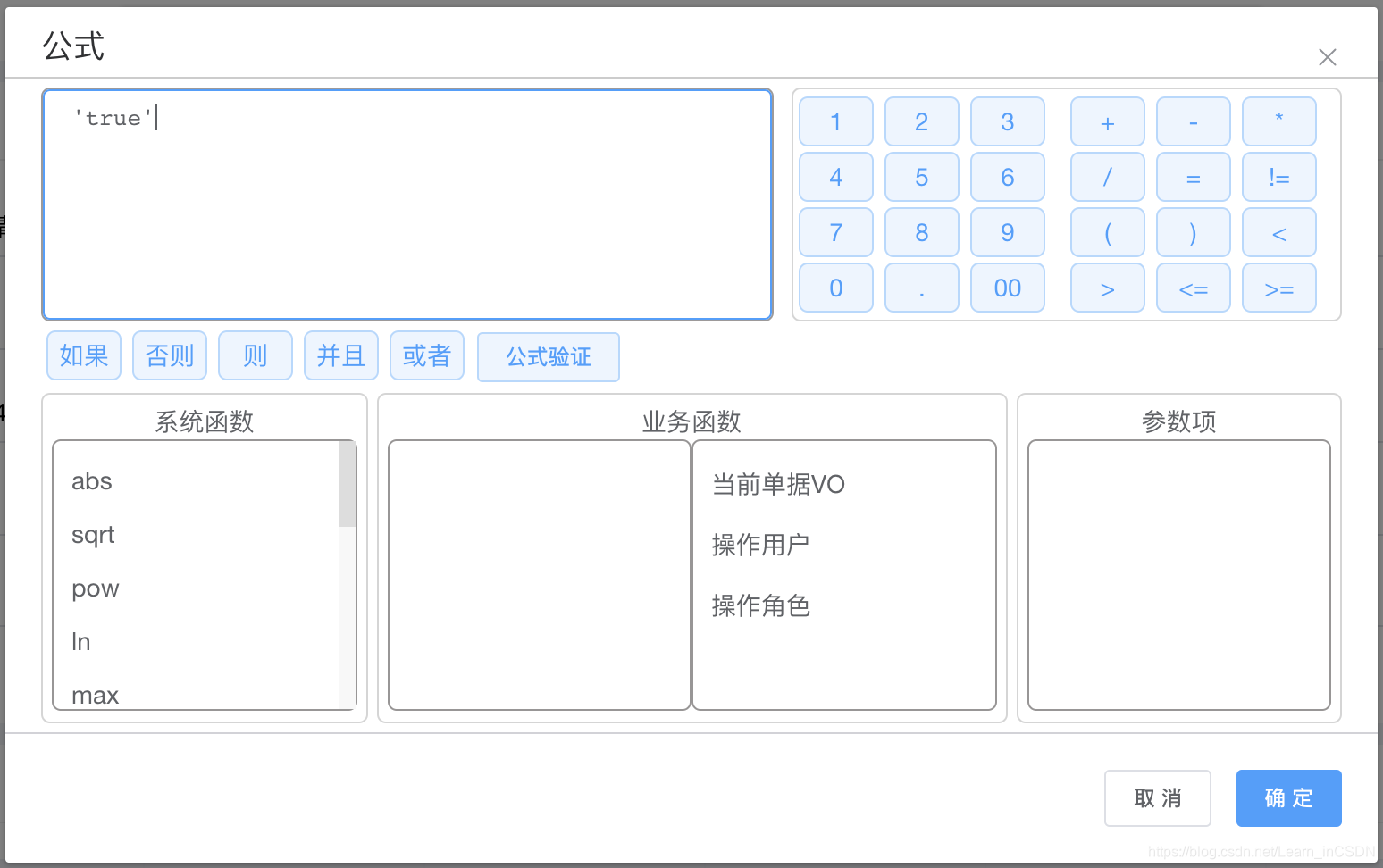Click 确定 to confirm the formula
Image resolution: width=1383 pixels, height=868 pixels.
(x=1289, y=798)
